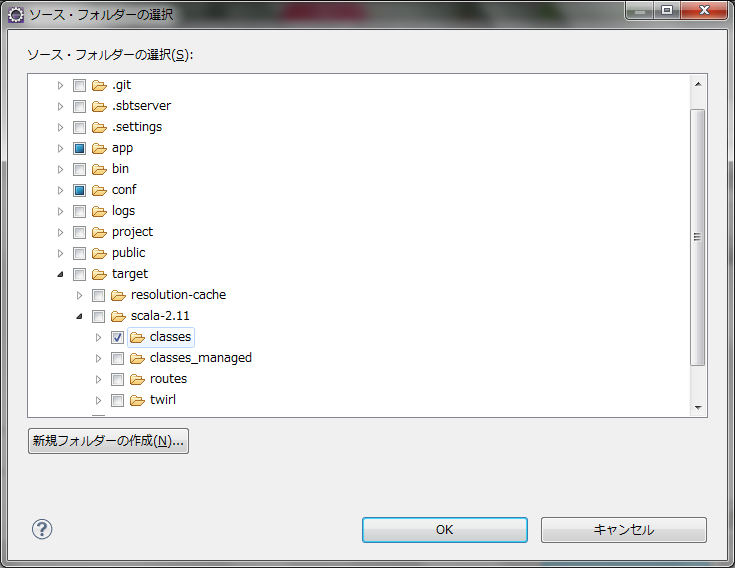This screenshot has height=568, width=735.
Task: Click the .sbtserver folder icon
Action: coord(99,106)
